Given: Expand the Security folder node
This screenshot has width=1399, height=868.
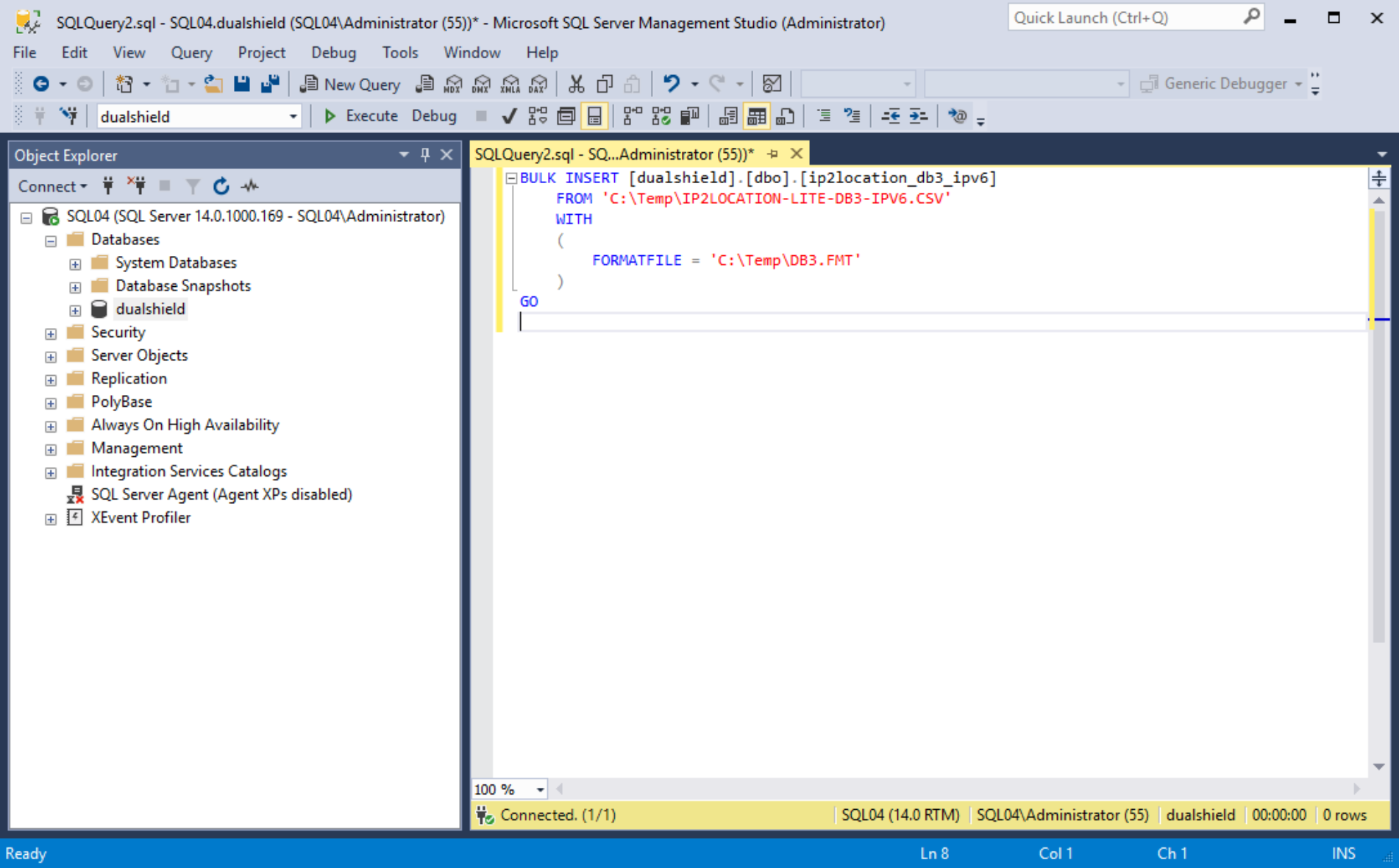Looking at the screenshot, I should (51, 333).
